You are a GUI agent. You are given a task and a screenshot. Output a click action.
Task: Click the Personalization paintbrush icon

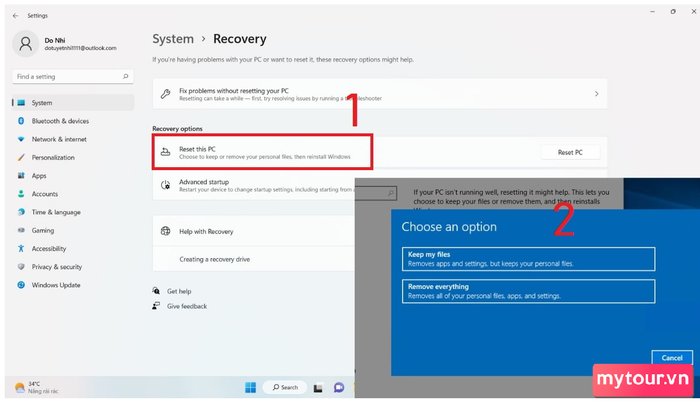pyautogui.click(x=21, y=158)
